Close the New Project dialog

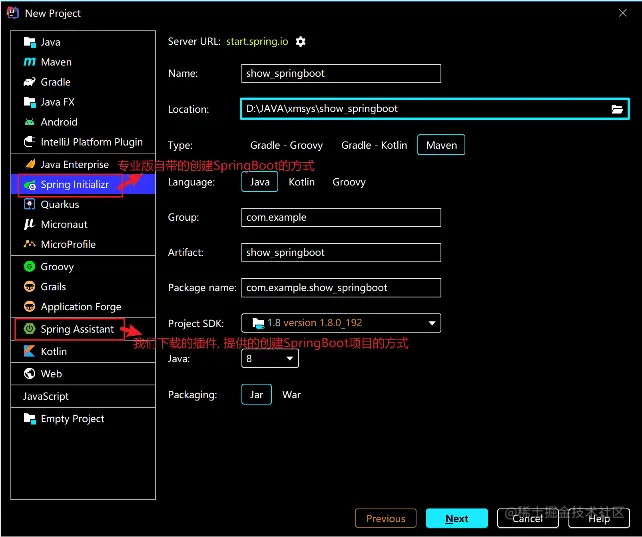point(623,13)
